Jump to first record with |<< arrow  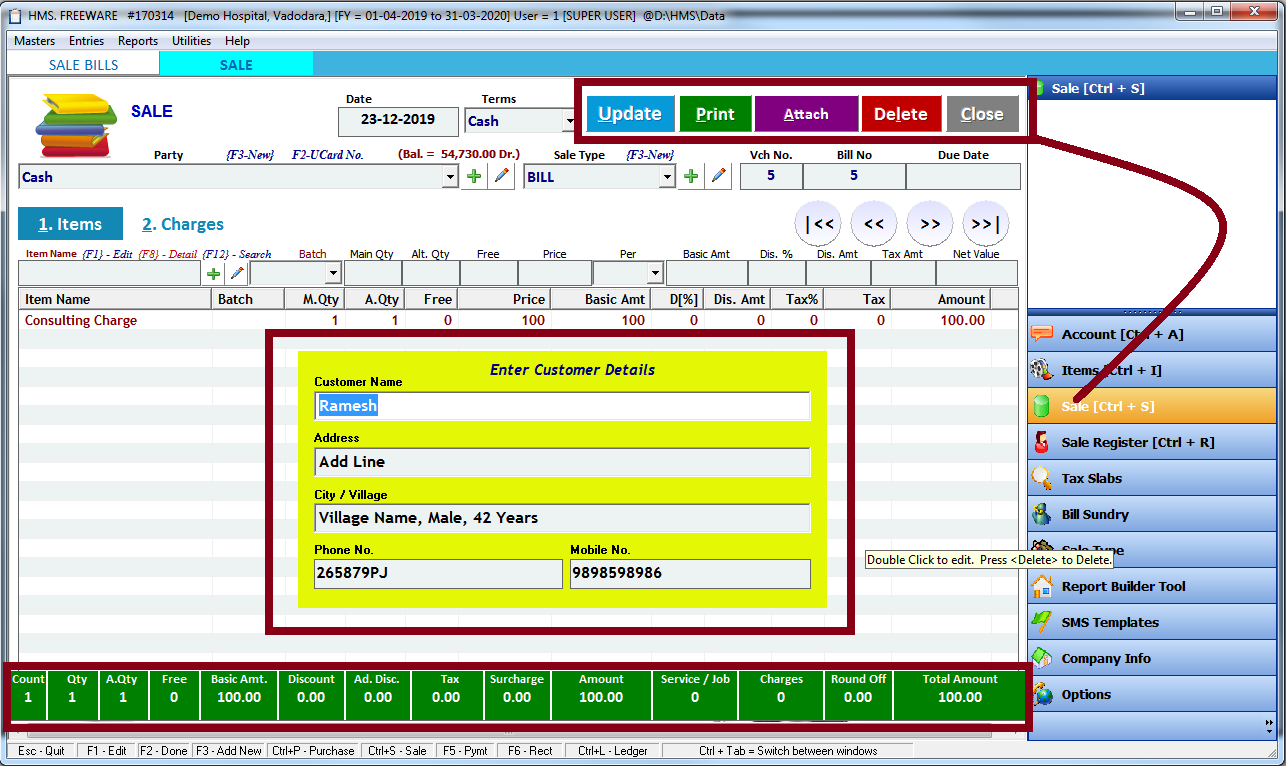[819, 224]
